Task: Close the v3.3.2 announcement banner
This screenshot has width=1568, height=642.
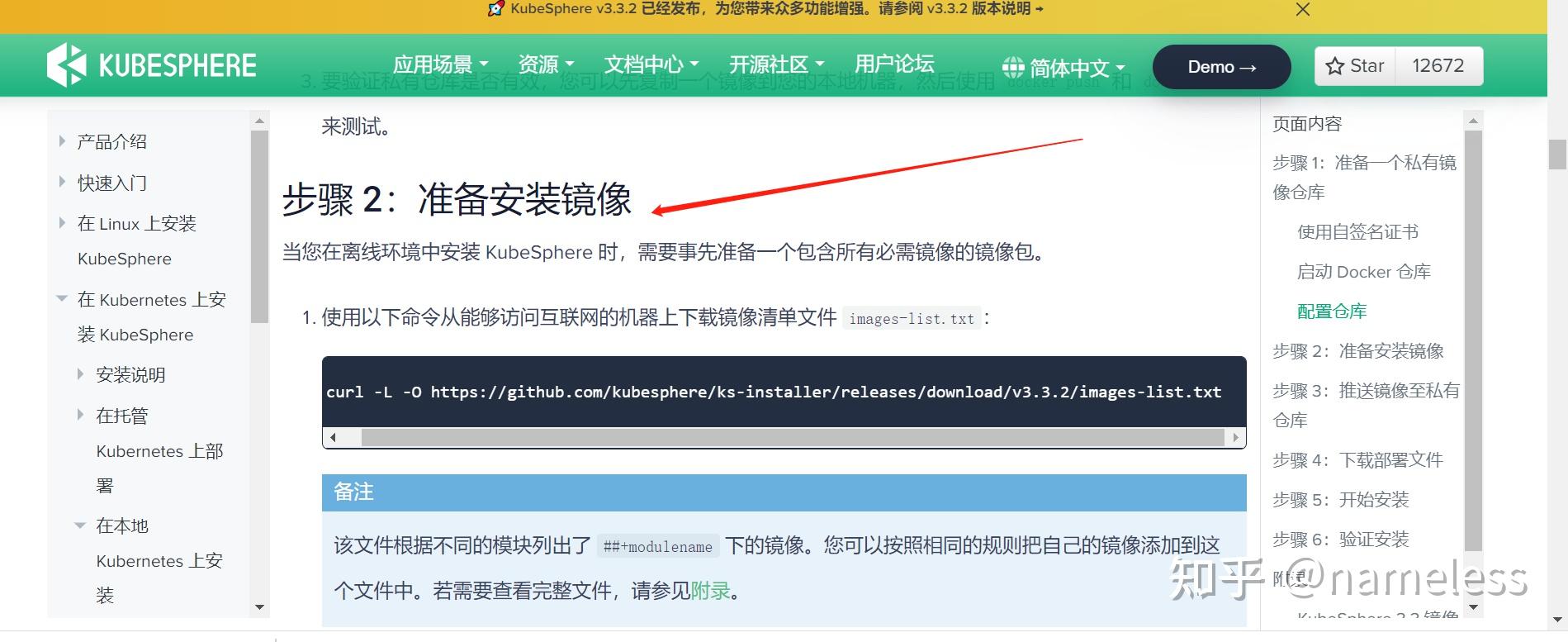Action: (x=1303, y=10)
